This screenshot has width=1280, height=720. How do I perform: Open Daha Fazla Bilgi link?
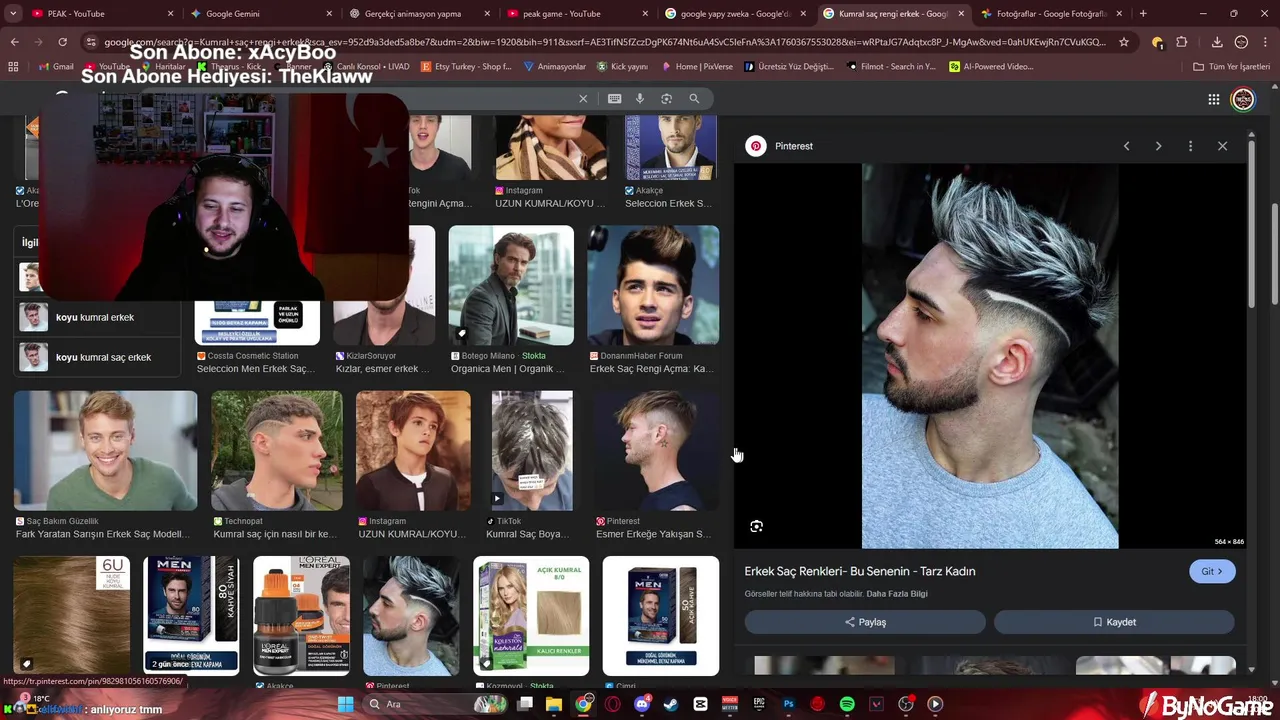[897, 594]
